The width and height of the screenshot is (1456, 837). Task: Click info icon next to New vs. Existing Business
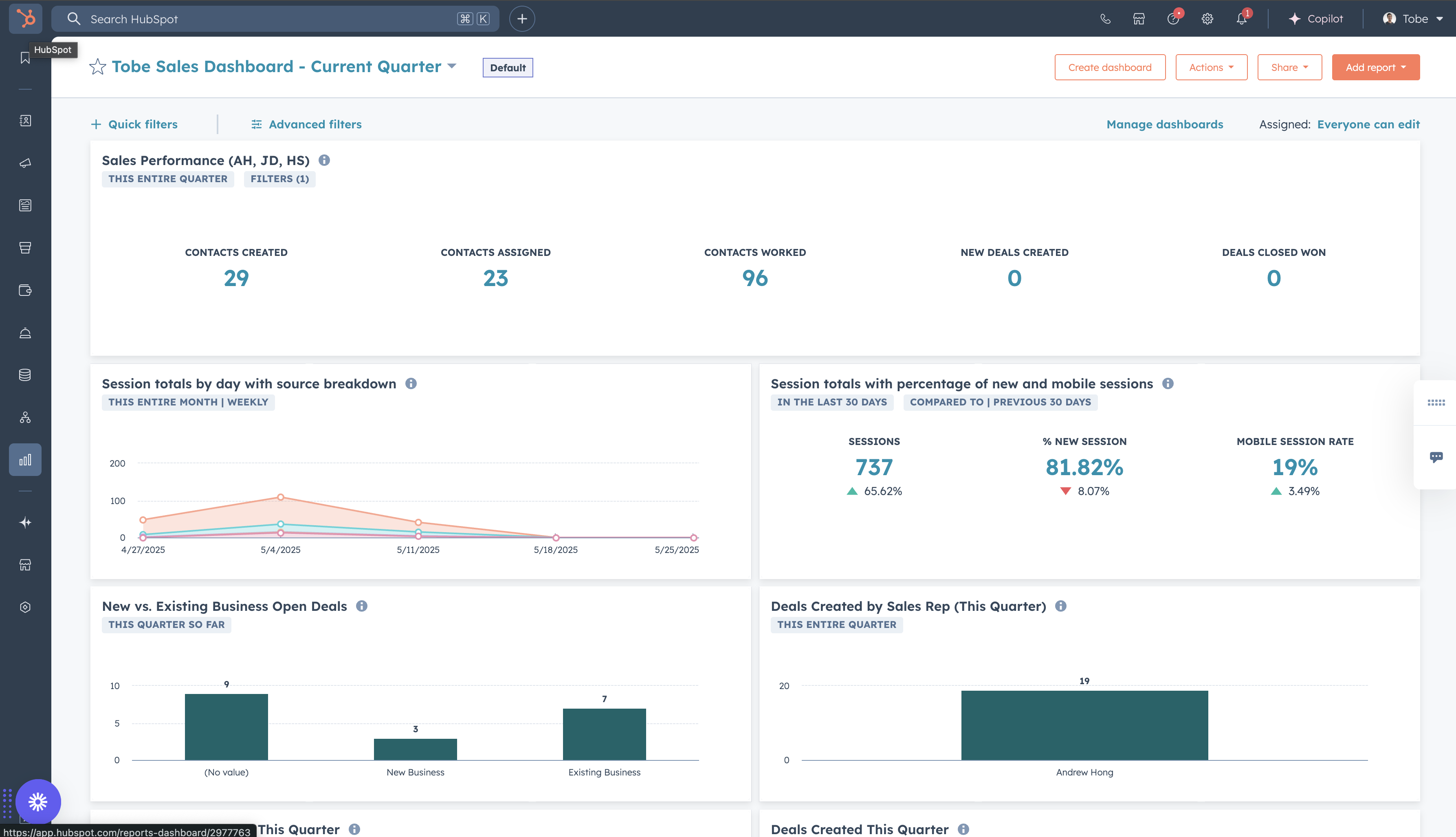(x=361, y=606)
